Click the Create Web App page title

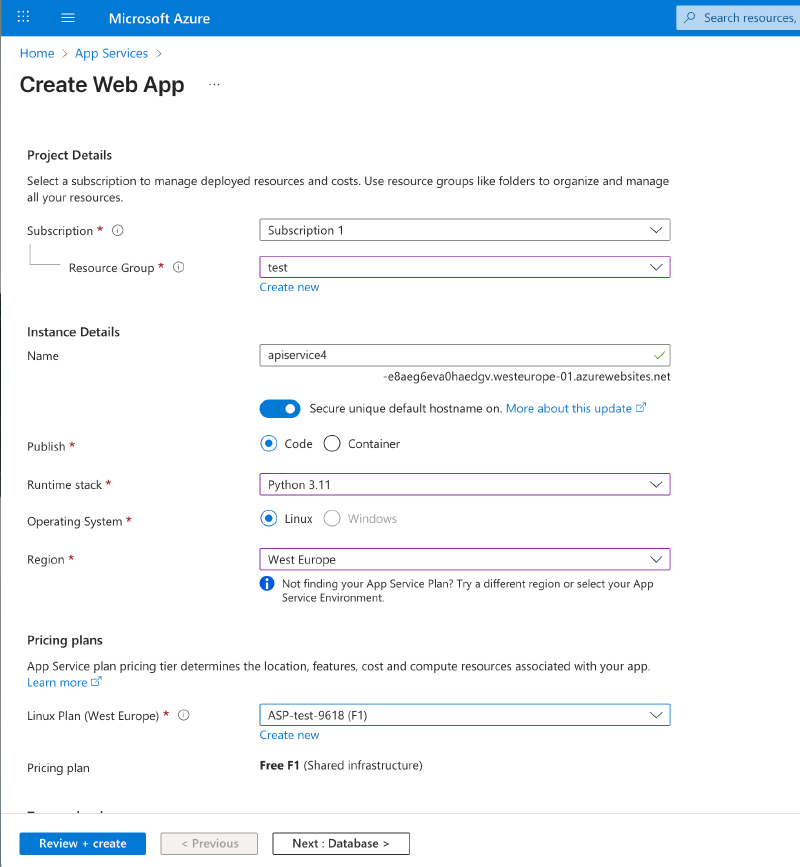pyautogui.click(x=102, y=85)
